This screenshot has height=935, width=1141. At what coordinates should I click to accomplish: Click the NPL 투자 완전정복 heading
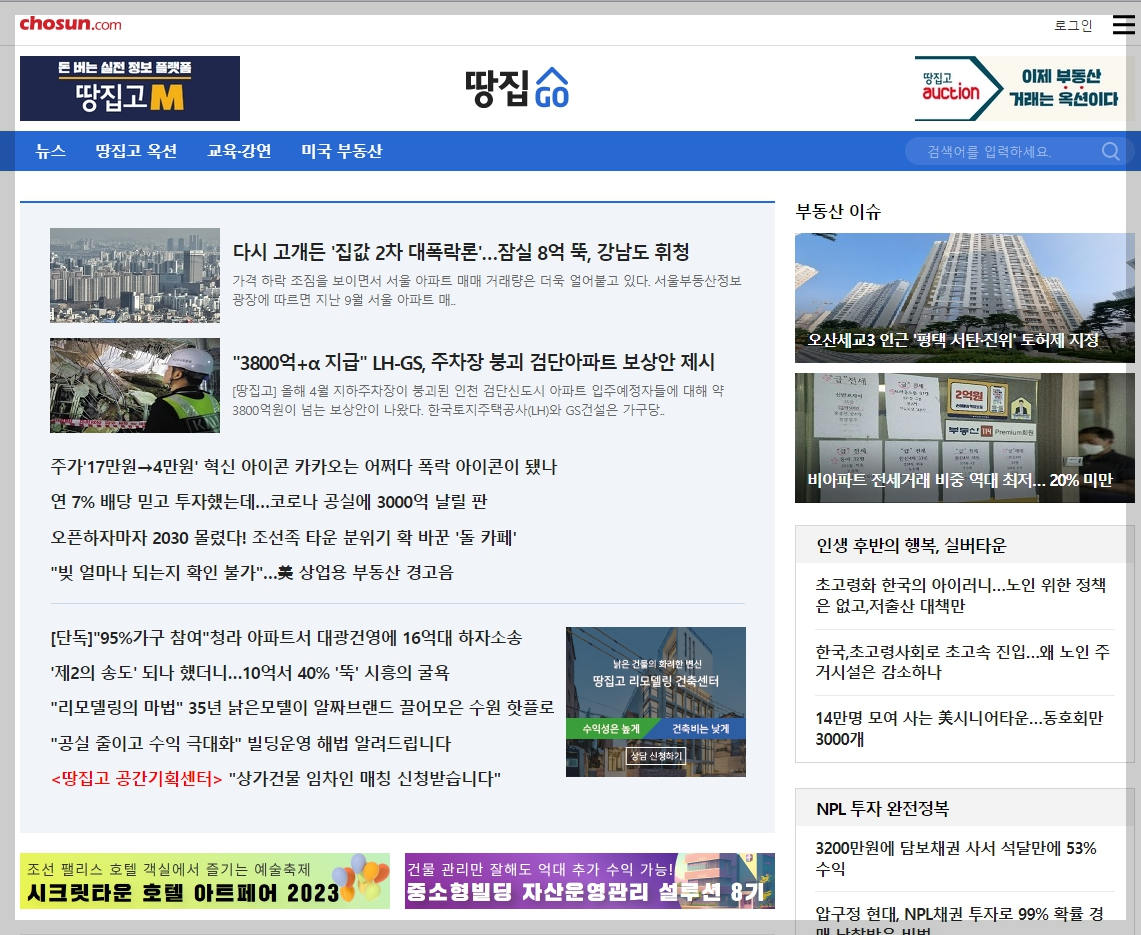883,808
